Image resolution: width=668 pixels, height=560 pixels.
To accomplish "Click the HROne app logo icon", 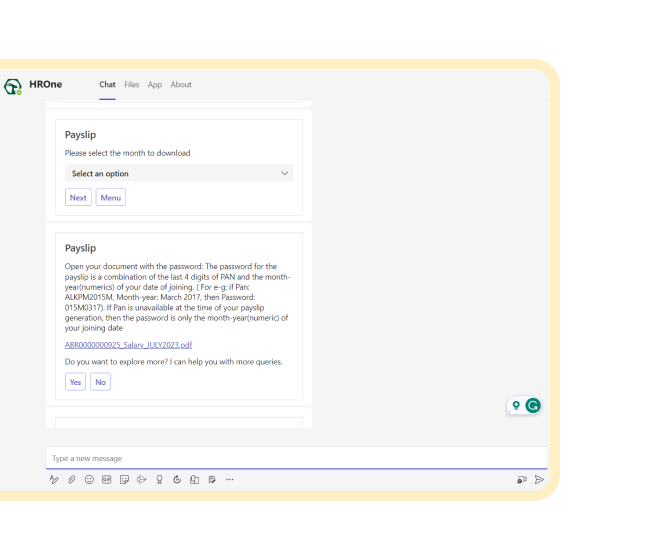I will click(12, 86).
